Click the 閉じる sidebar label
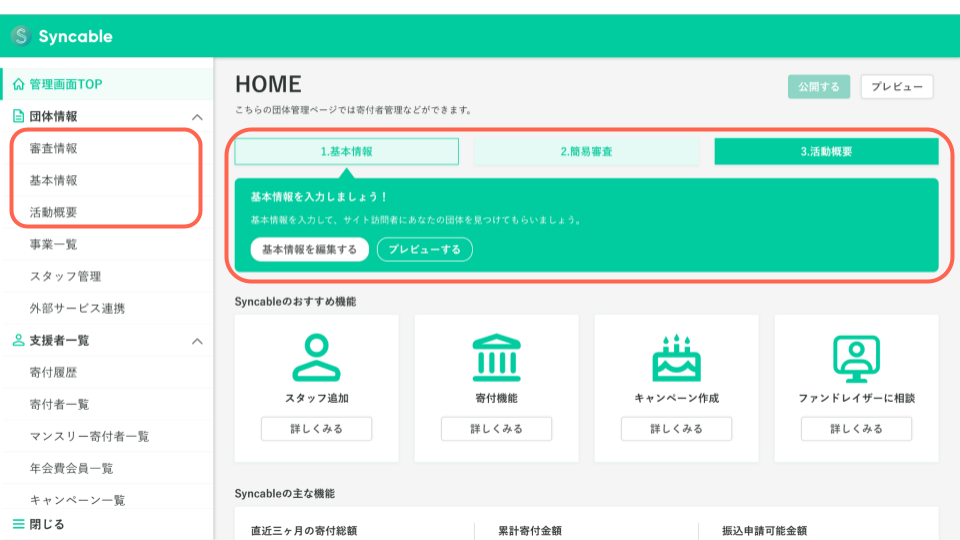 point(47,524)
